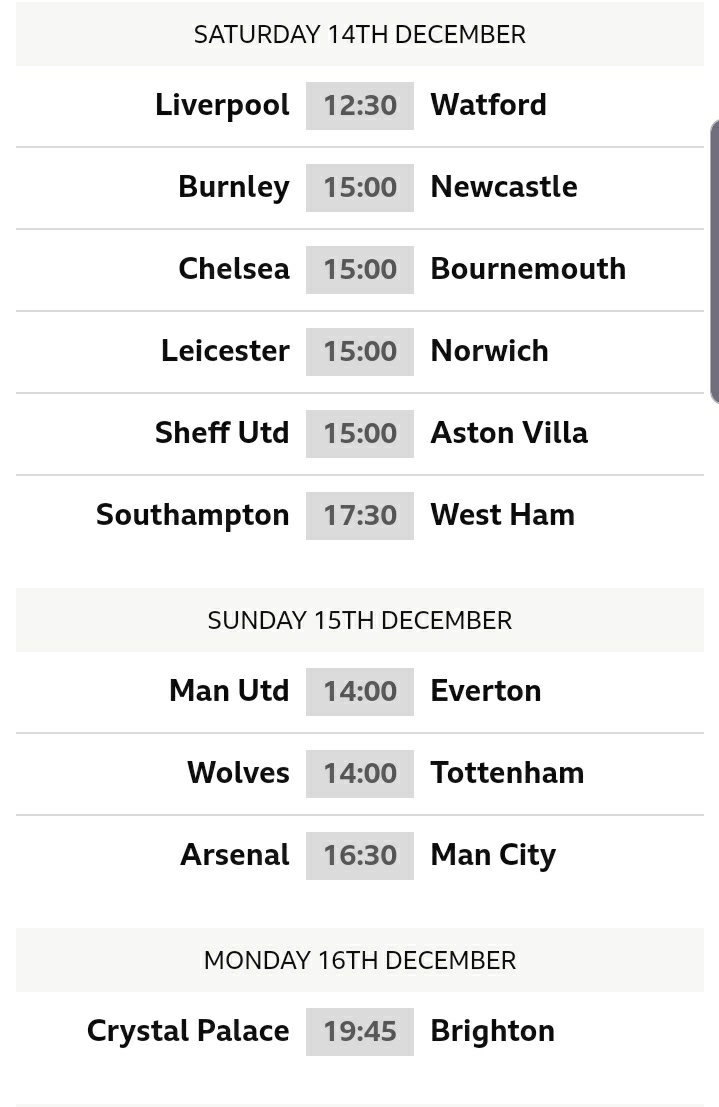Open the Norwich team link
Screen dimensions: 719x1107
pyautogui.click(x=489, y=351)
